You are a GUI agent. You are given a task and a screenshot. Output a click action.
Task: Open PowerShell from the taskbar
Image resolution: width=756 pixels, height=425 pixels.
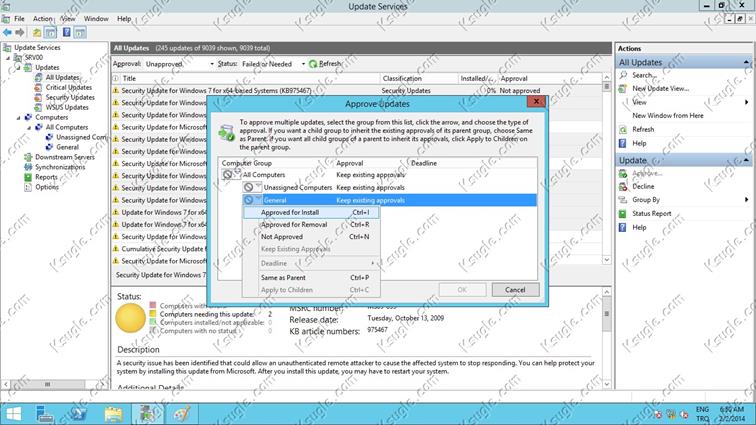79,414
